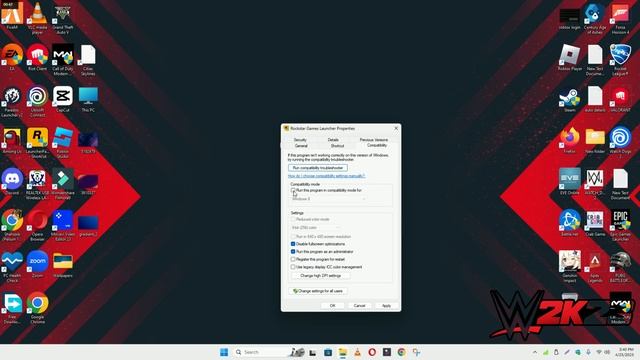Tick the greyed Reduced color mode checkbox
Screen dimensions: 640x360
[x=293, y=220]
